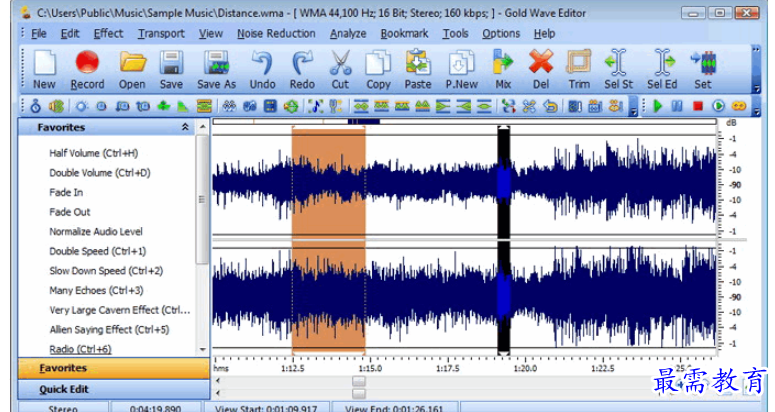Screen dimensions: 775x412
Task: Click the upper horizontal scrollbar thumb
Action: [x=359, y=381]
